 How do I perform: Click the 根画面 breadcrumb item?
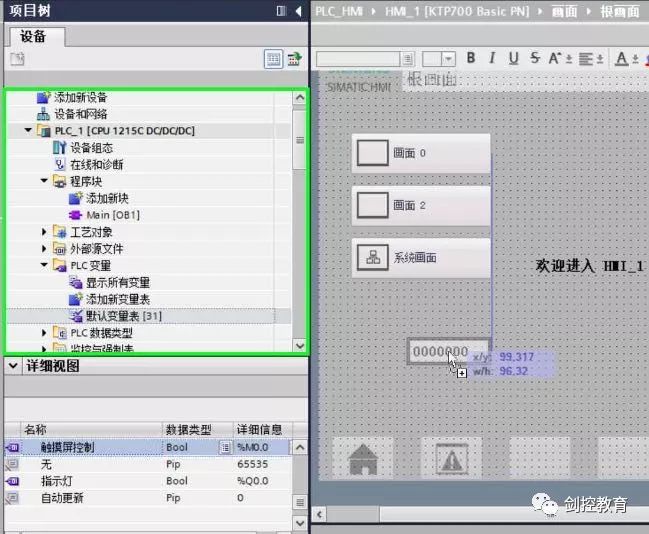[620, 11]
